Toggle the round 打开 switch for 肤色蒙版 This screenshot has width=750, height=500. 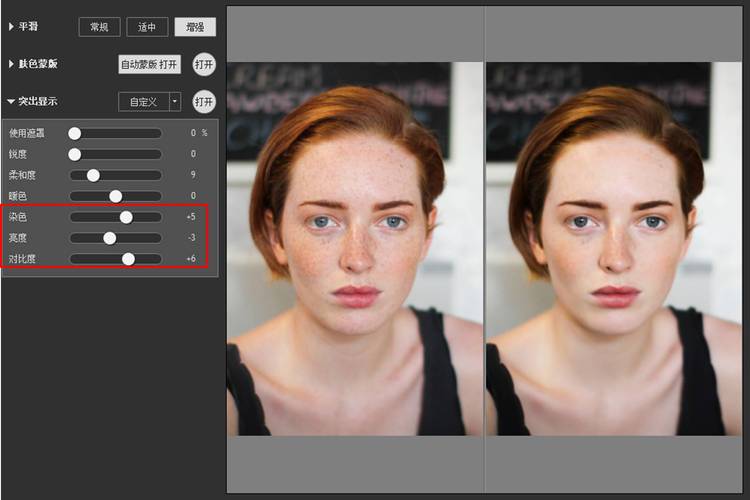coord(204,64)
